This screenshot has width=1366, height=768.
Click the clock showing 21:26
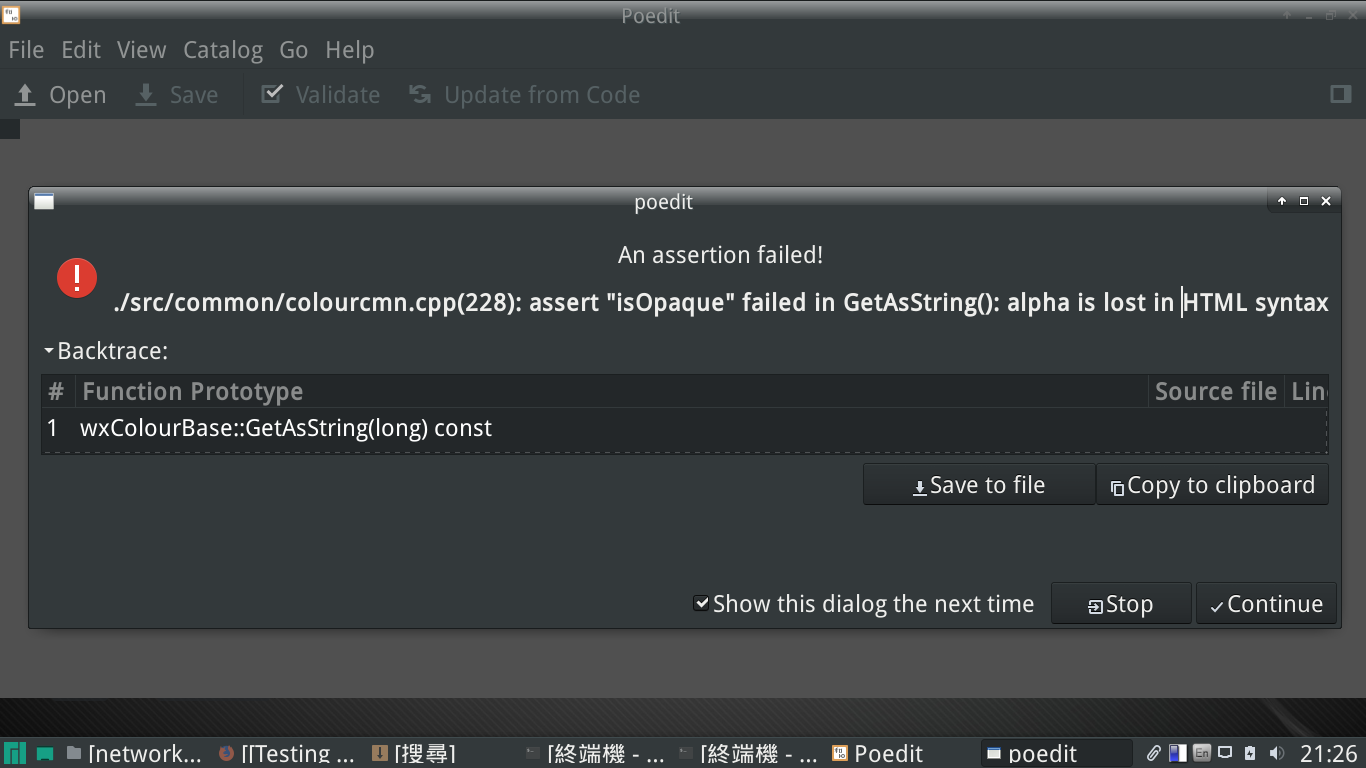pos(1328,753)
